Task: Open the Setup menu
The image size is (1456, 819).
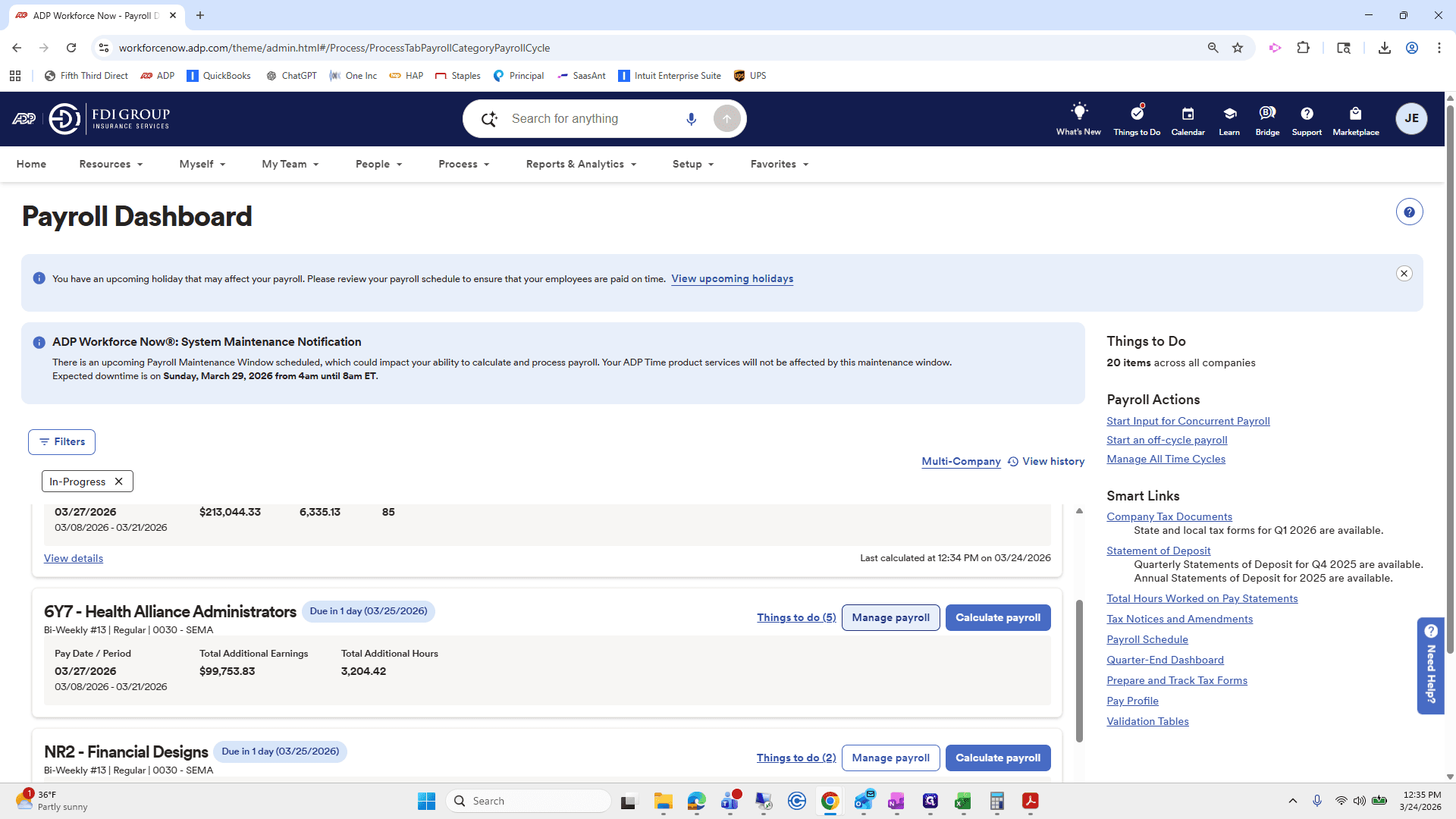Action: click(693, 164)
